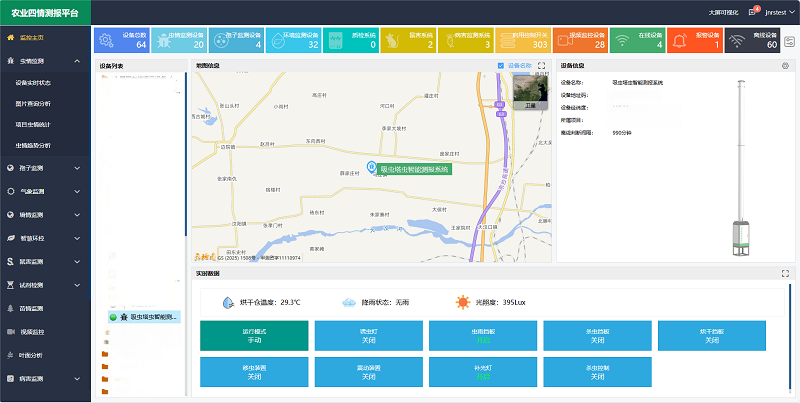The image size is (800, 403).
Task: Collapse the 虫情监测 sidebar menu
Action: tap(45, 61)
